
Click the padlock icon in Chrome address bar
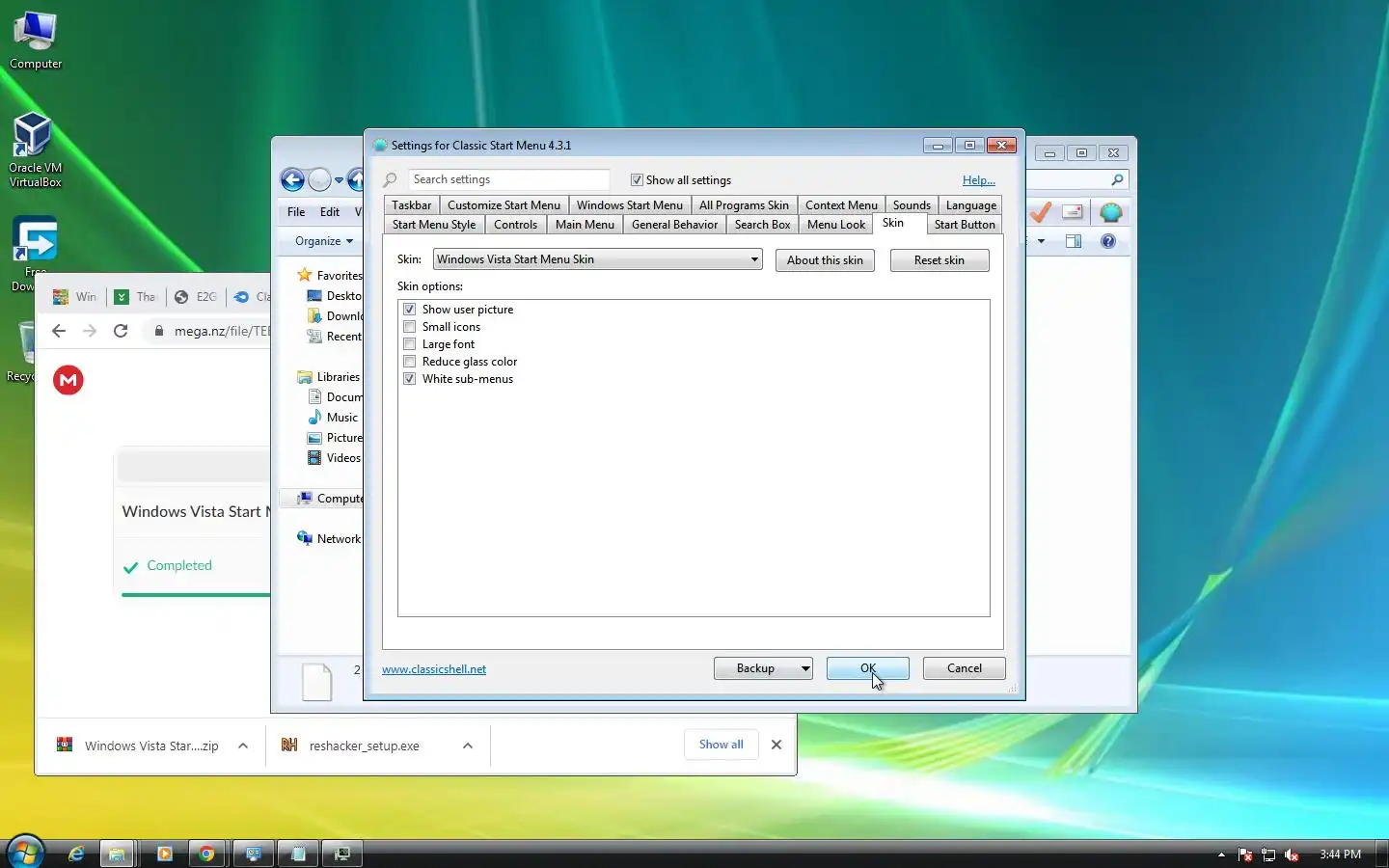(x=159, y=331)
